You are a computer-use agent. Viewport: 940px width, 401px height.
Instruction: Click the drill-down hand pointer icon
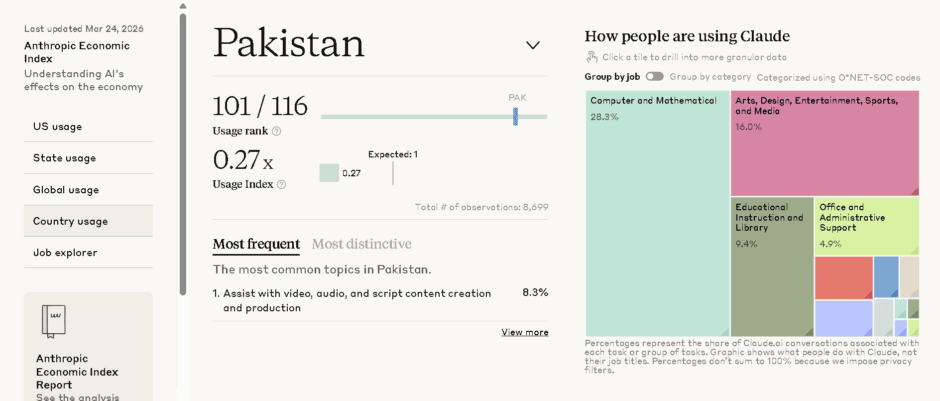point(591,57)
